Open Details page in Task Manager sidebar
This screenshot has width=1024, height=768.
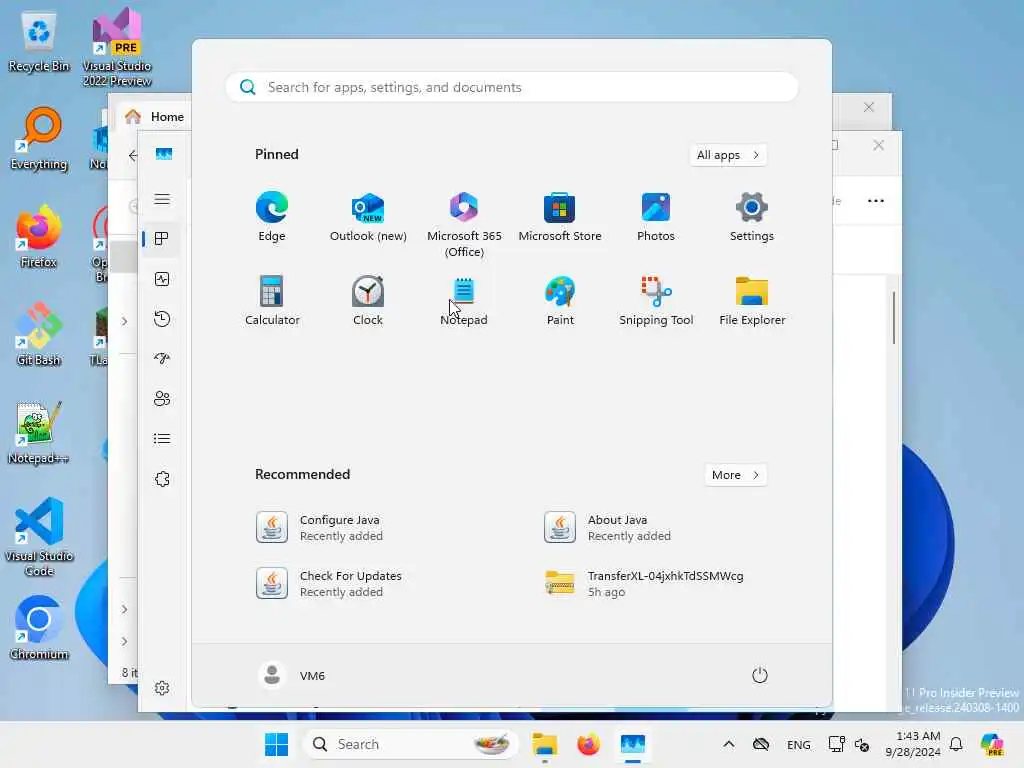pyautogui.click(x=162, y=438)
